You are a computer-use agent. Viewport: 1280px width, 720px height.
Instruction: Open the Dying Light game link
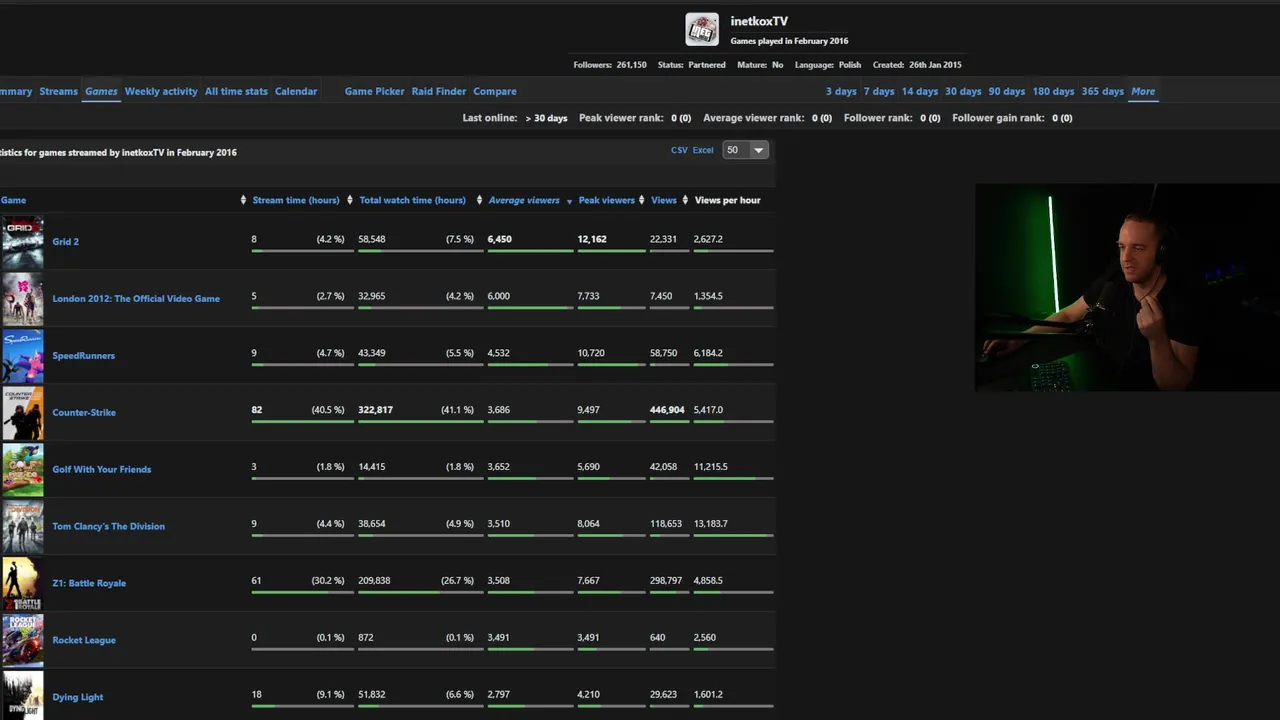78,698
